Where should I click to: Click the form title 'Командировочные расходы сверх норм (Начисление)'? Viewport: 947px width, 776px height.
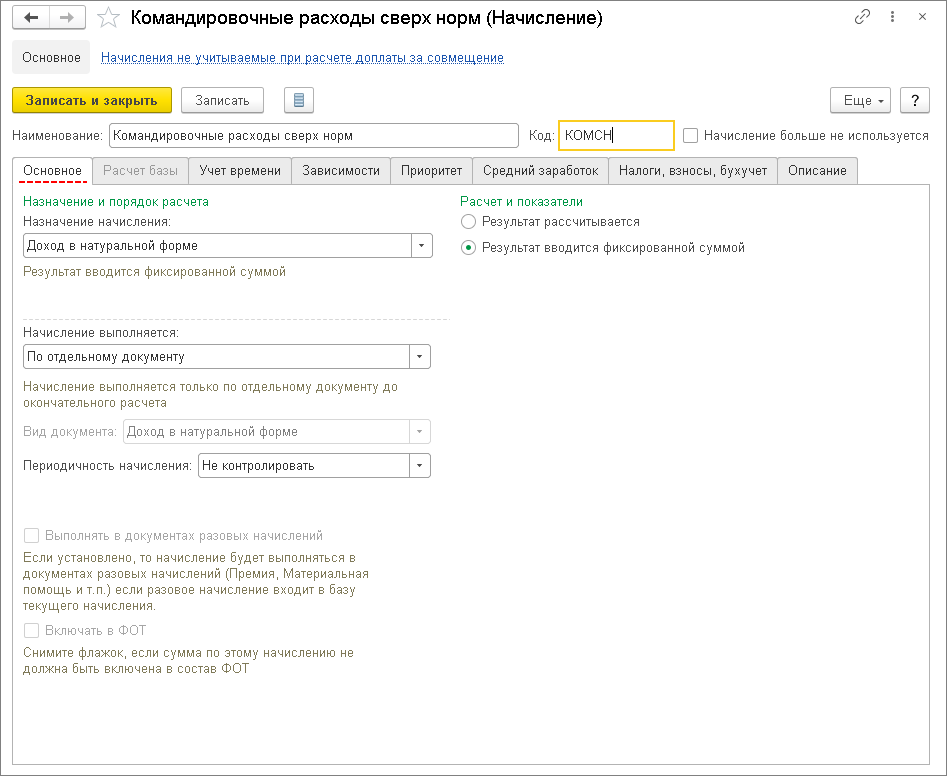pyautogui.click(x=366, y=18)
